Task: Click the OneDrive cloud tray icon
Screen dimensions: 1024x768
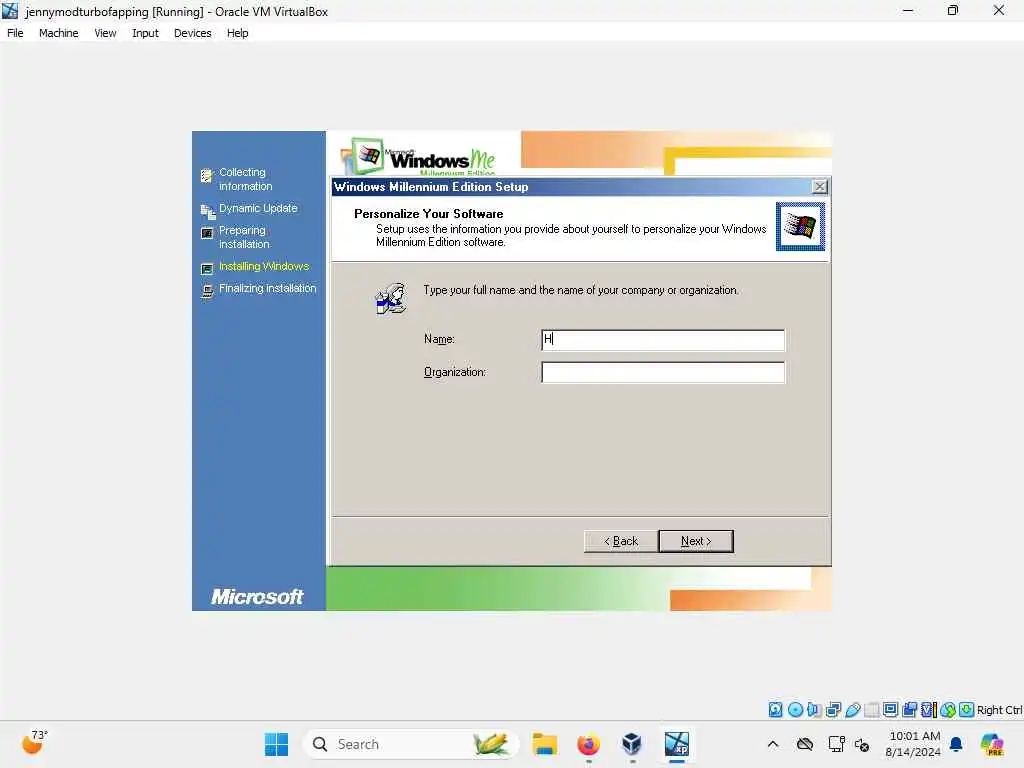Action: 805,744
